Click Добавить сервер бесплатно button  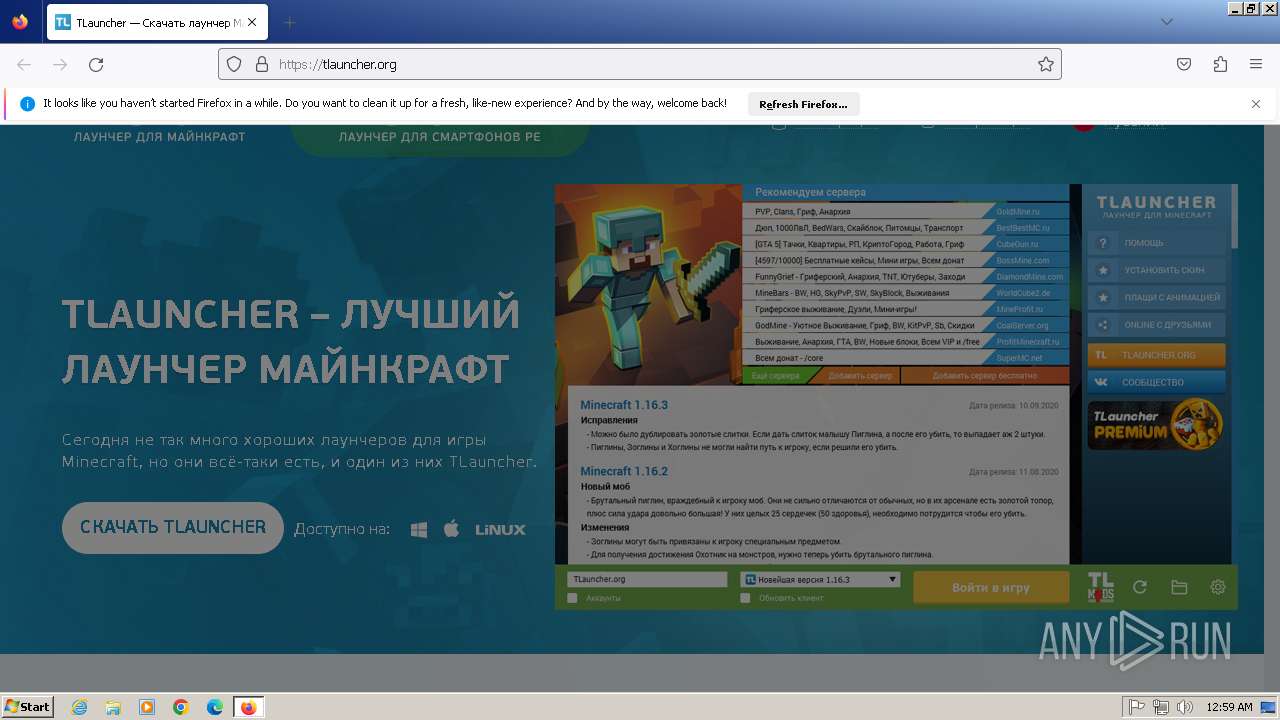[985, 376]
